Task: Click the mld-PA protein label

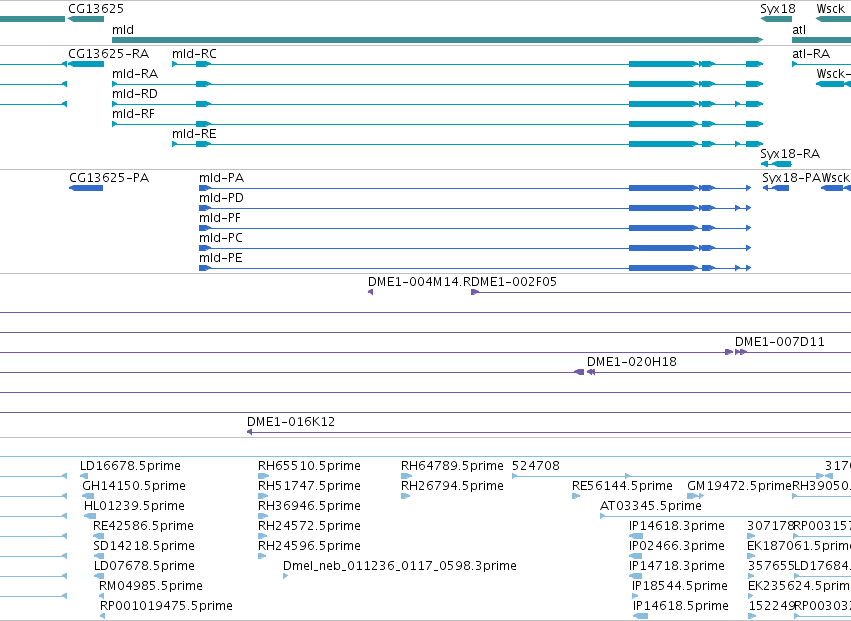Action: coord(221,178)
